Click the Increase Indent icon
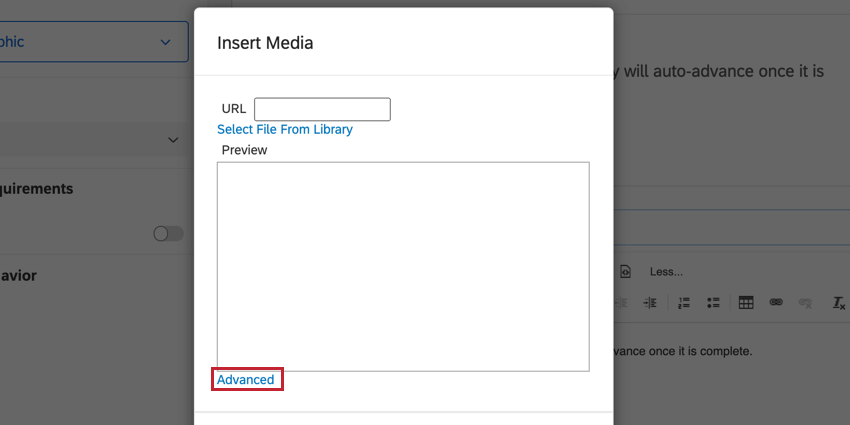 pyautogui.click(x=650, y=303)
